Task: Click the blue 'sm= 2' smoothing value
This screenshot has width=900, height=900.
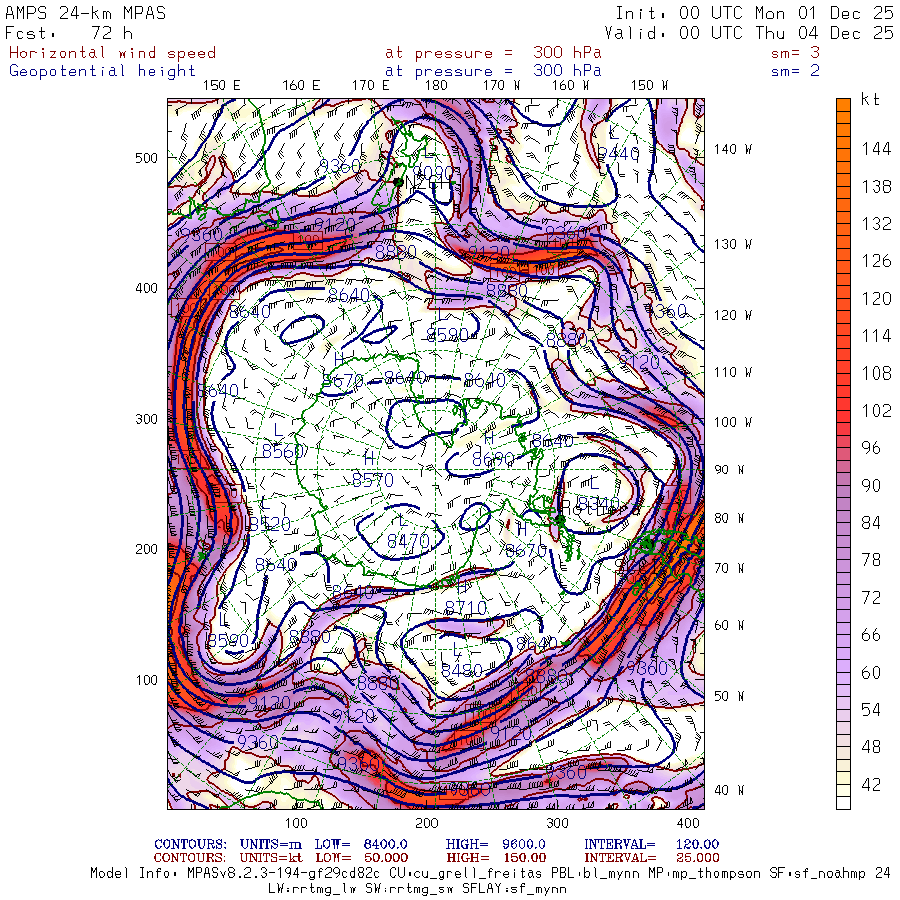Action: 796,71
